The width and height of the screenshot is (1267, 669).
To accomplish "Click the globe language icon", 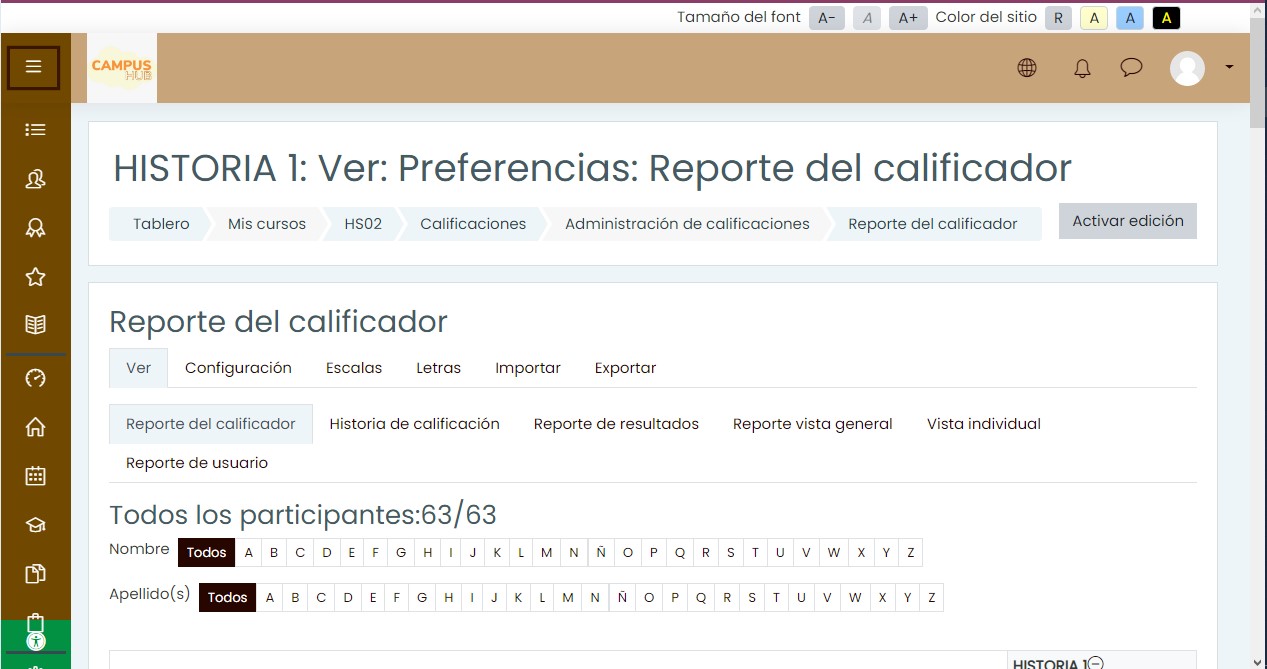I will (1026, 68).
